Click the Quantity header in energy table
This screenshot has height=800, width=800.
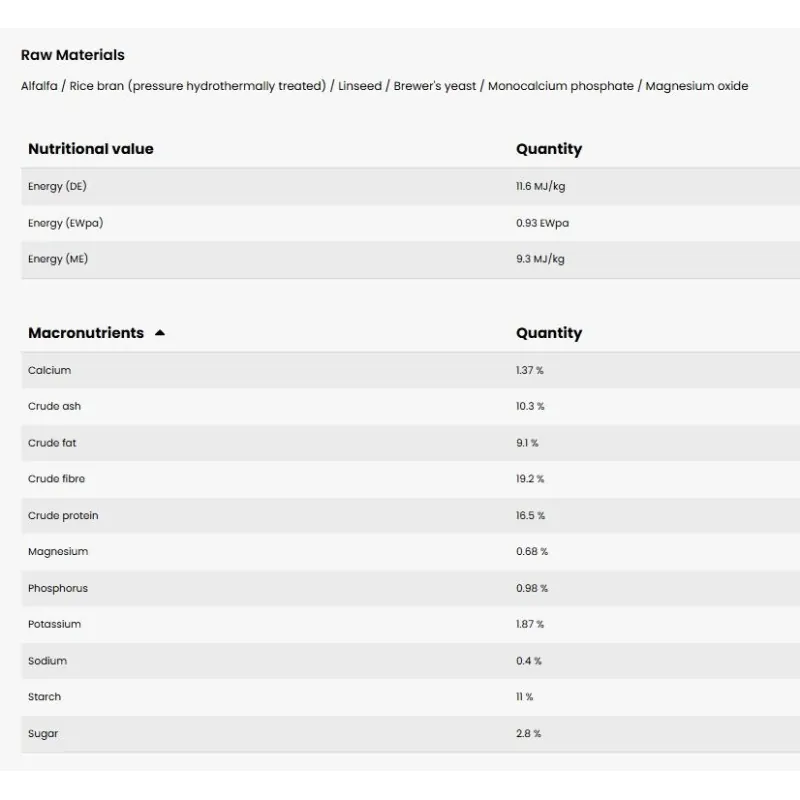(x=549, y=149)
